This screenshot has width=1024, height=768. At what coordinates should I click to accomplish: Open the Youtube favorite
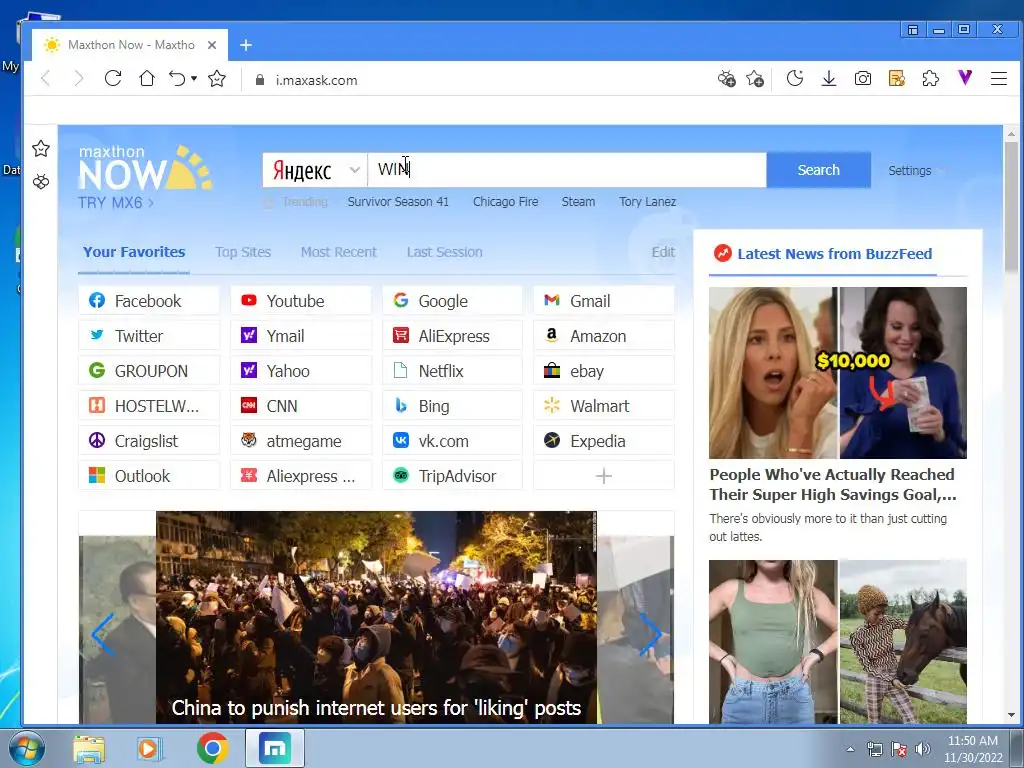pyautogui.click(x=300, y=300)
